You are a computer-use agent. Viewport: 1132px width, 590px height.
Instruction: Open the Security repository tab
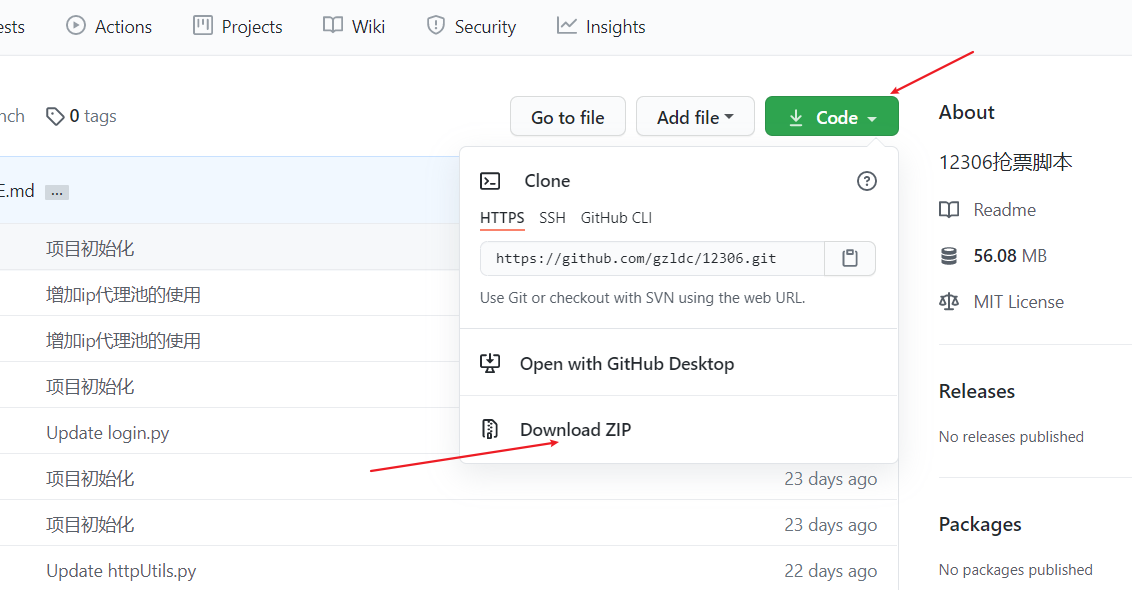tap(471, 27)
